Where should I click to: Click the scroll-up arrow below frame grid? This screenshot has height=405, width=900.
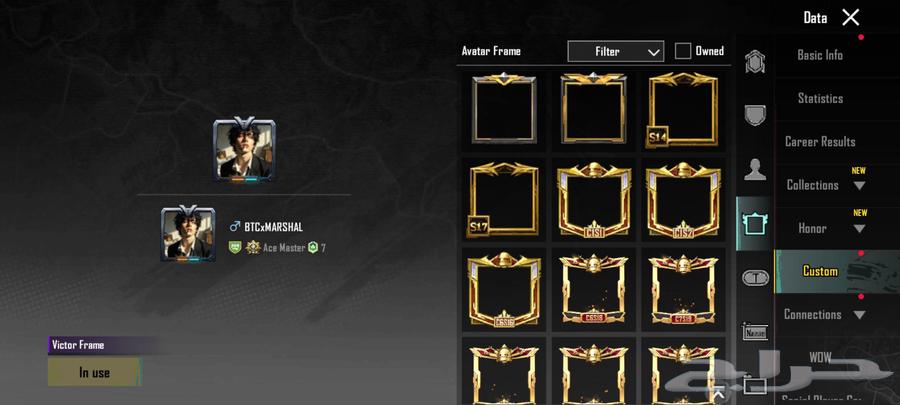719,395
